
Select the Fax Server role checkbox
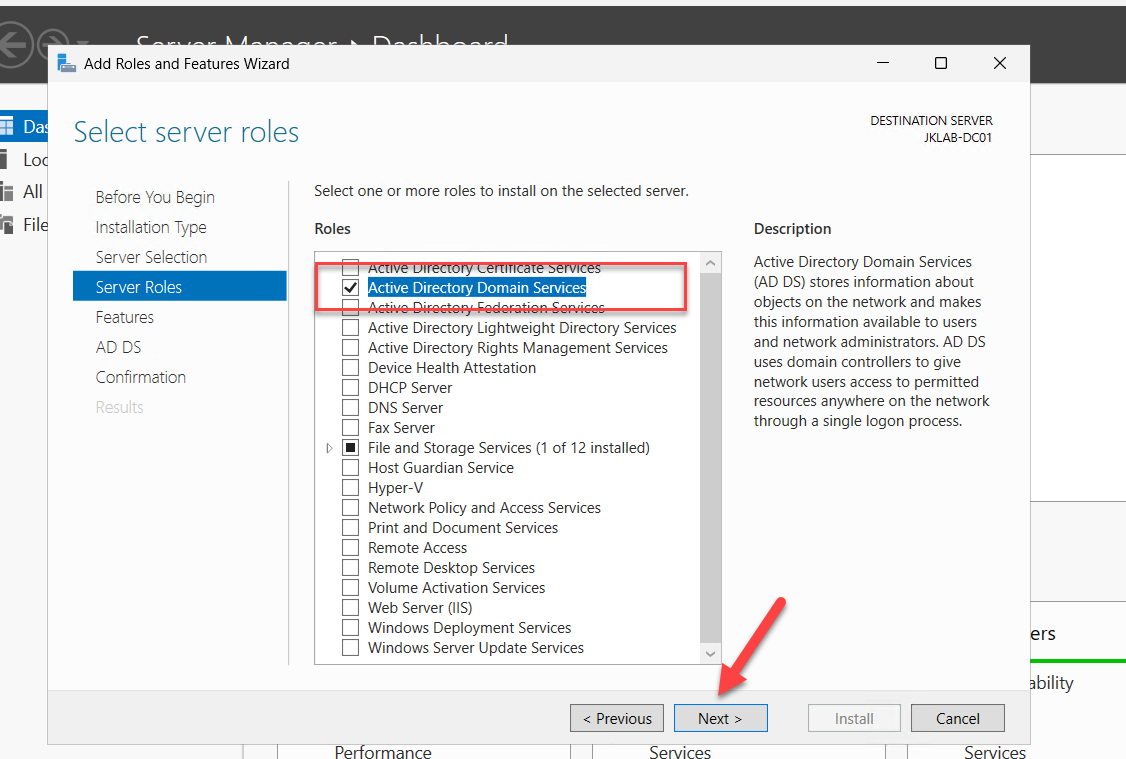pos(350,428)
